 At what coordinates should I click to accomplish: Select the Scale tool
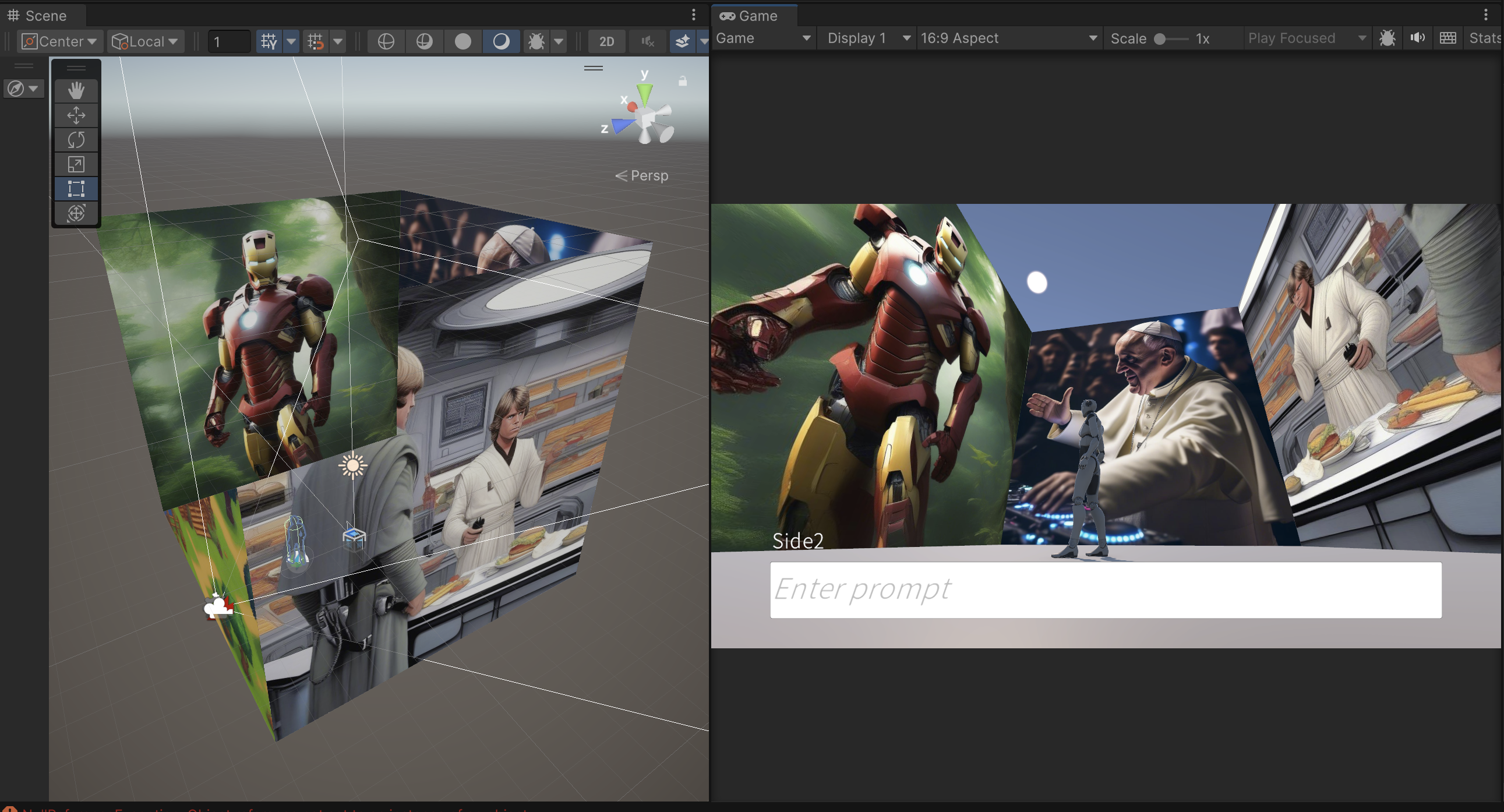(x=76, y=164)
